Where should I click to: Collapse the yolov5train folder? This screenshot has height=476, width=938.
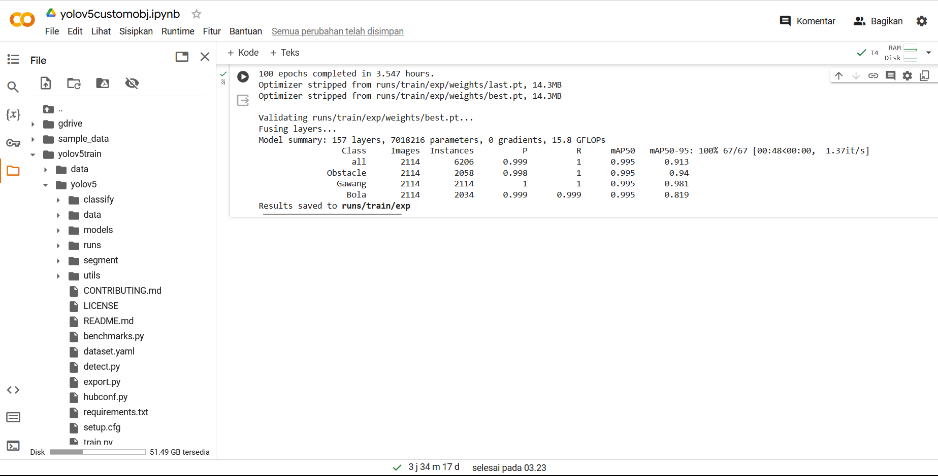pos(32,155)
